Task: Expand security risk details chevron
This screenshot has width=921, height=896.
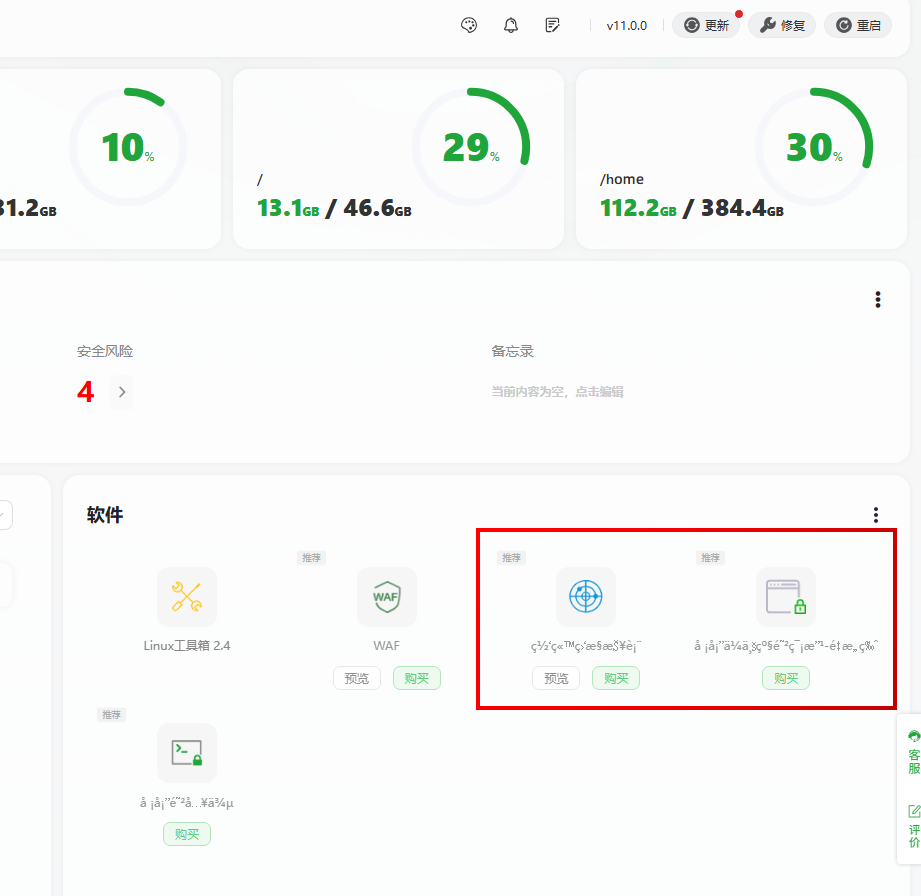Action: (x=122, y=392)
